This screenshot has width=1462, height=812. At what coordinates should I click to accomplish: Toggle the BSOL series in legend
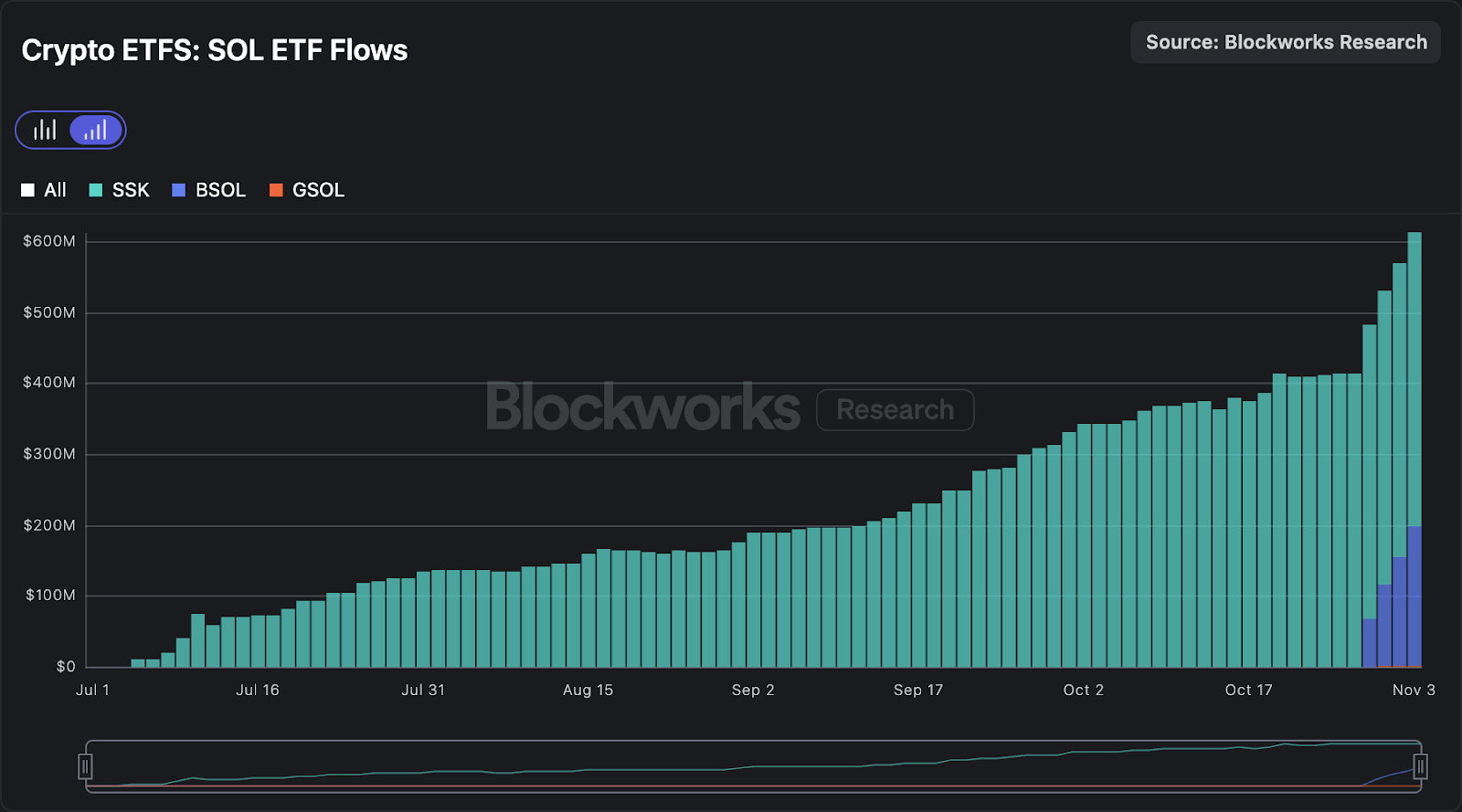(209, 190)
